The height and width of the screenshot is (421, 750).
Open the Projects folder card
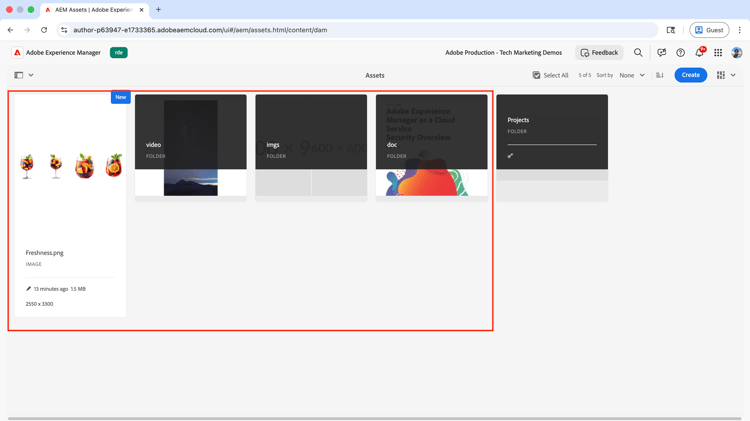pos(552,147)
